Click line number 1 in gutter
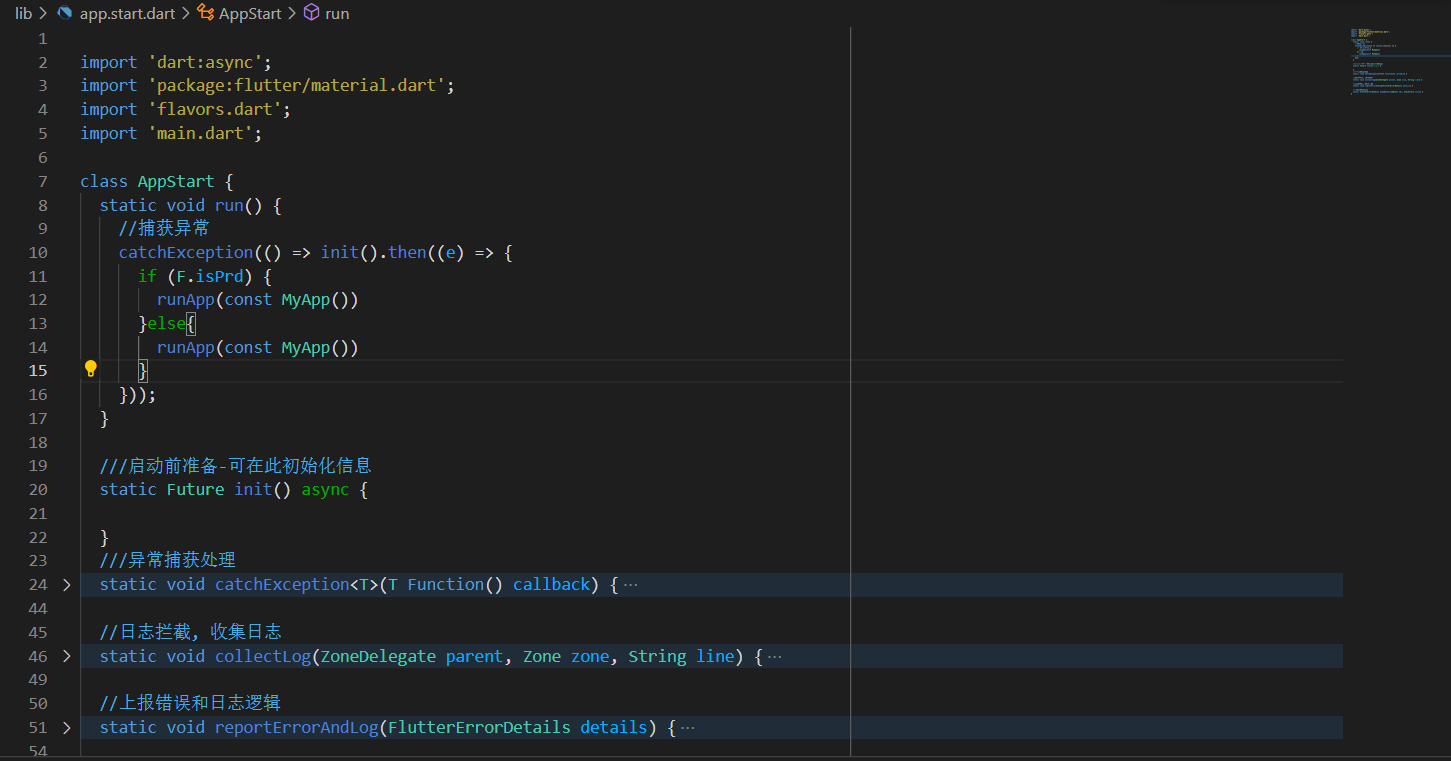 pos(42,38)
